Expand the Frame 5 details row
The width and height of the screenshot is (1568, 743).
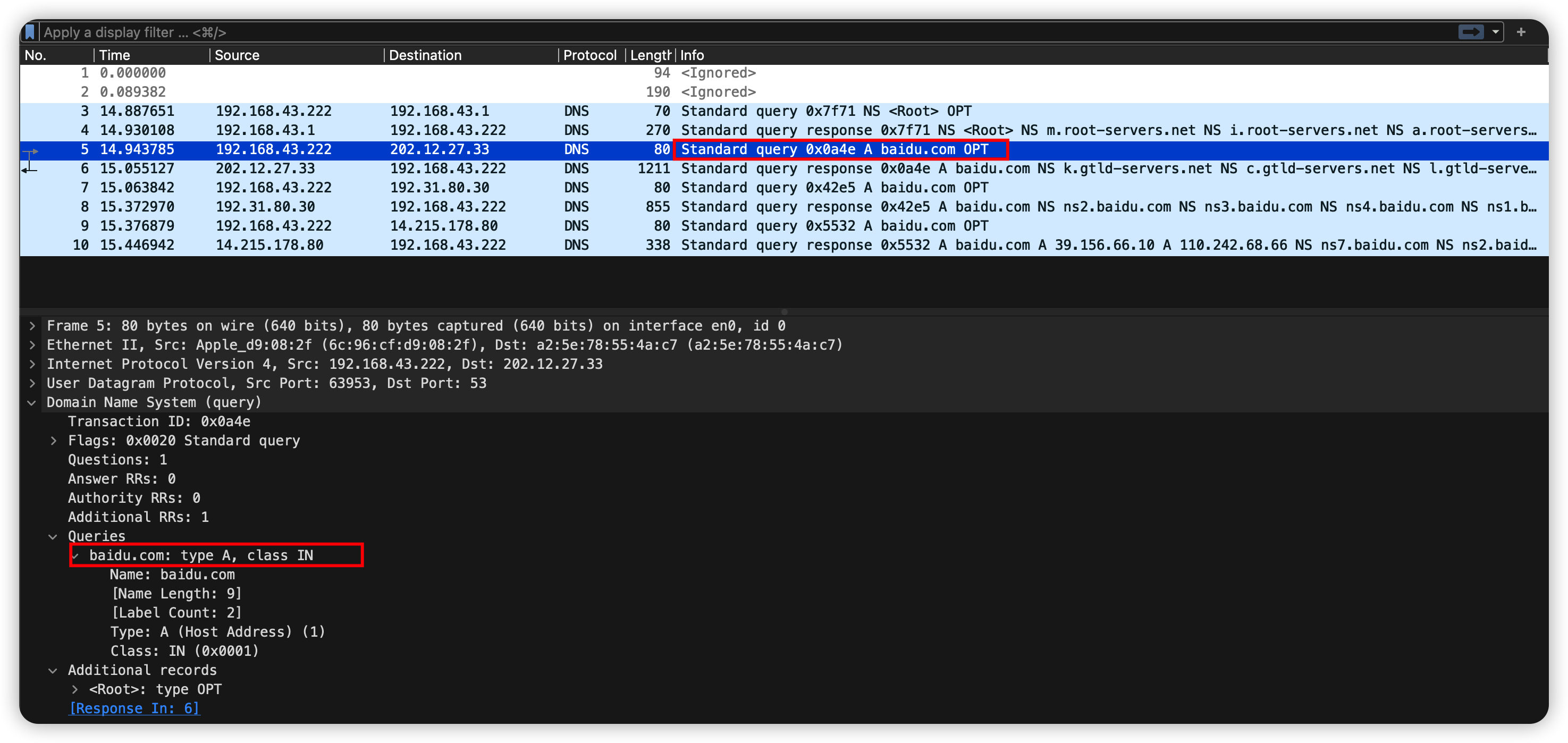point(32,326)
